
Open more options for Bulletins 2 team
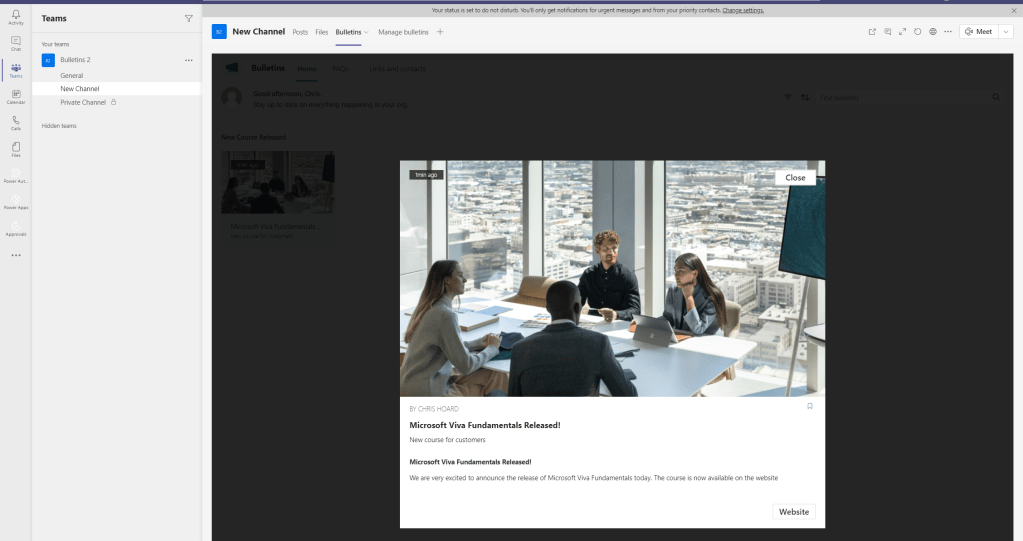[x=189, y=60]
